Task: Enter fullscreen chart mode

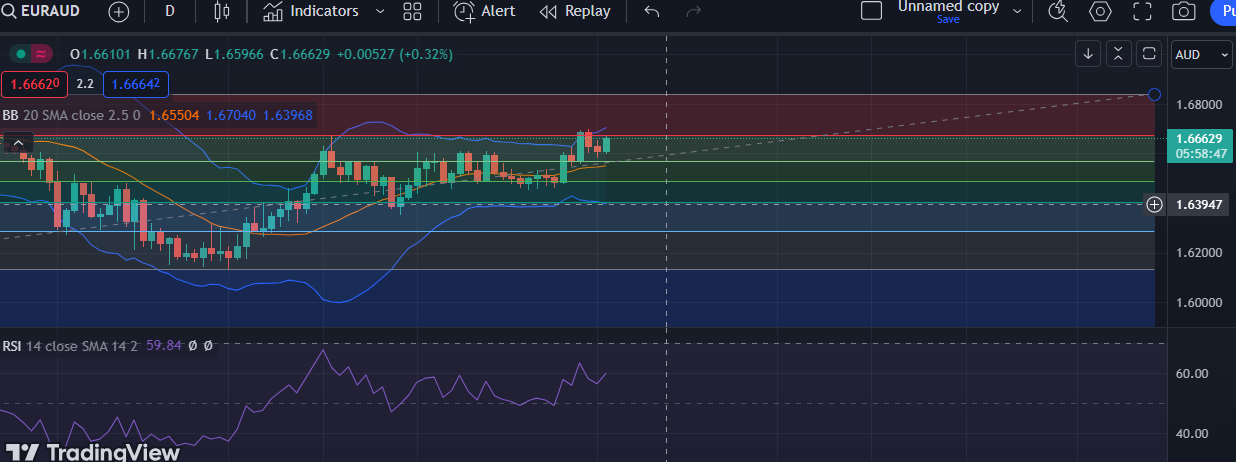Action: click(1142, 11)
